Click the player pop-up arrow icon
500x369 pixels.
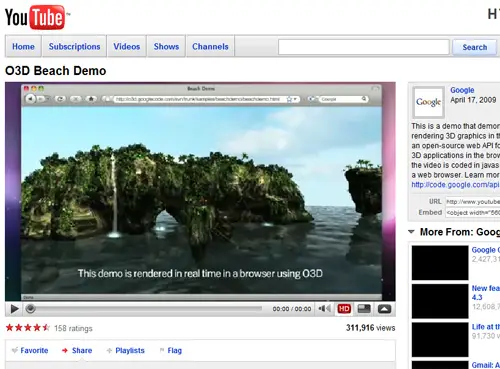point(384,309)
